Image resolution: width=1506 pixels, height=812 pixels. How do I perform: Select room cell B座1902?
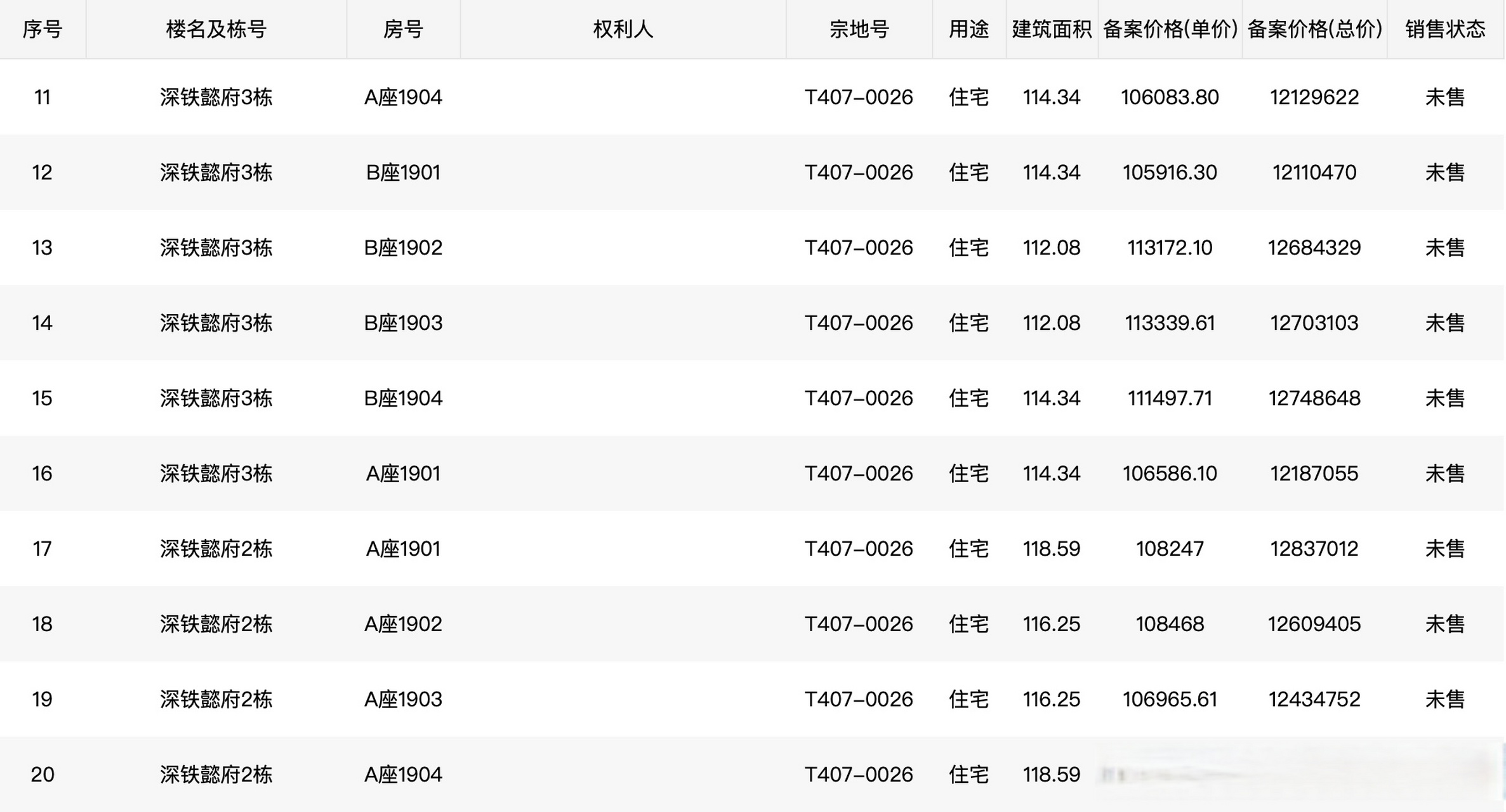[403, 247]
